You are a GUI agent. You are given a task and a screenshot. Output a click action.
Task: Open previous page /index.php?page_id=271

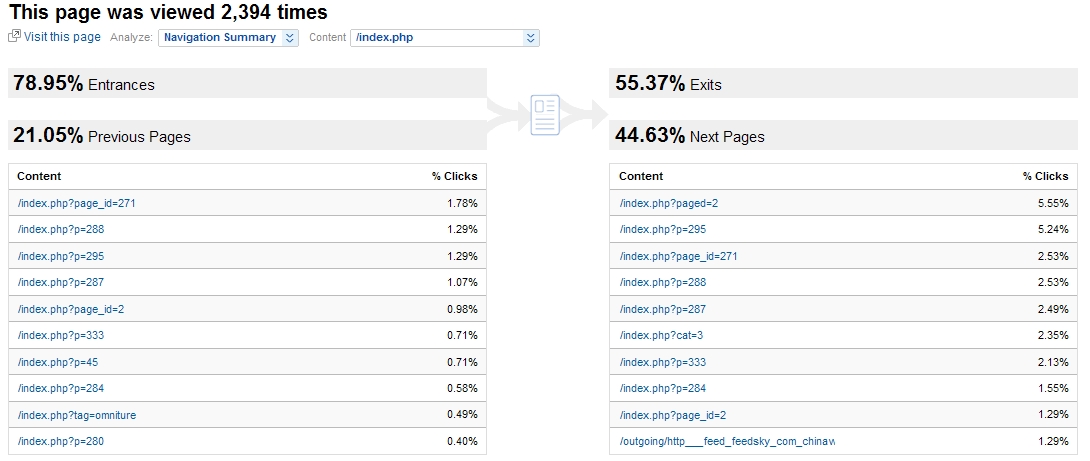(76, 203)
